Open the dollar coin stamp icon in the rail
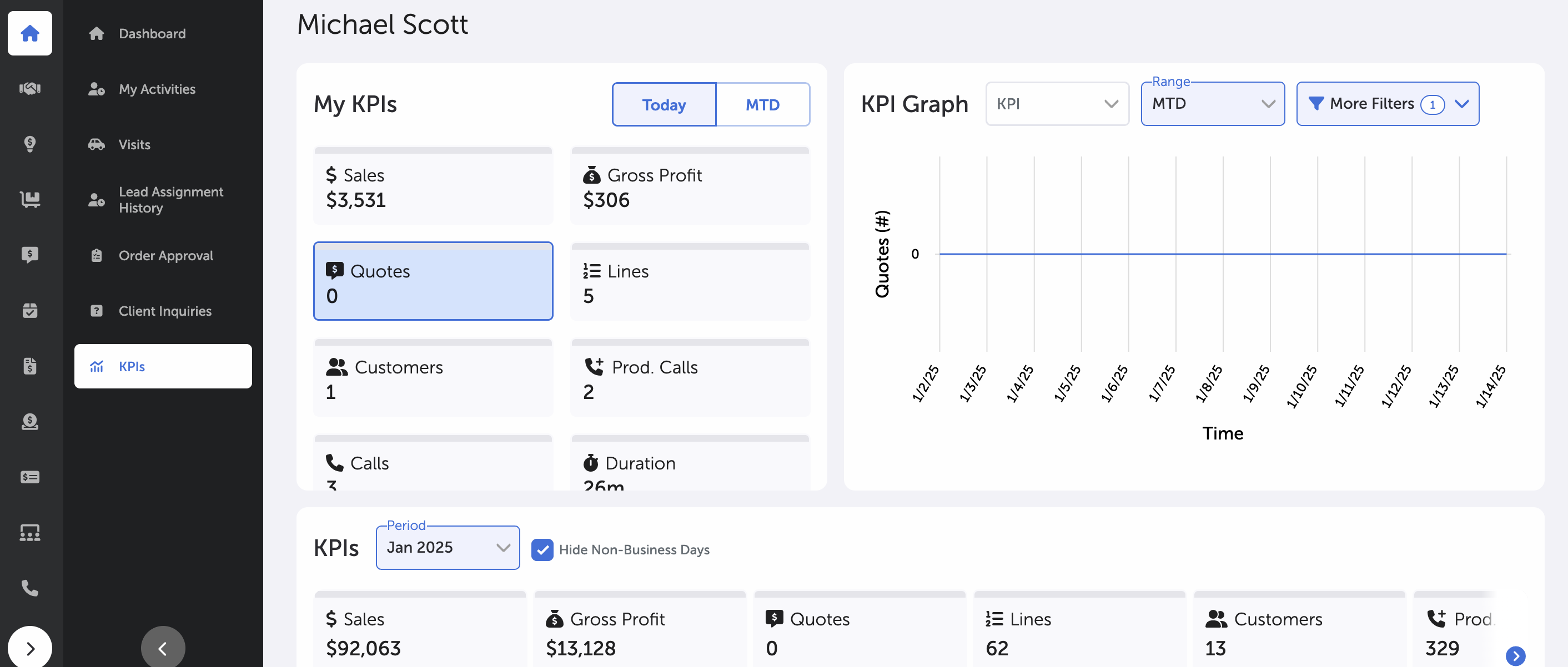This screenshot has height=667, width=1568. point(30,421)
